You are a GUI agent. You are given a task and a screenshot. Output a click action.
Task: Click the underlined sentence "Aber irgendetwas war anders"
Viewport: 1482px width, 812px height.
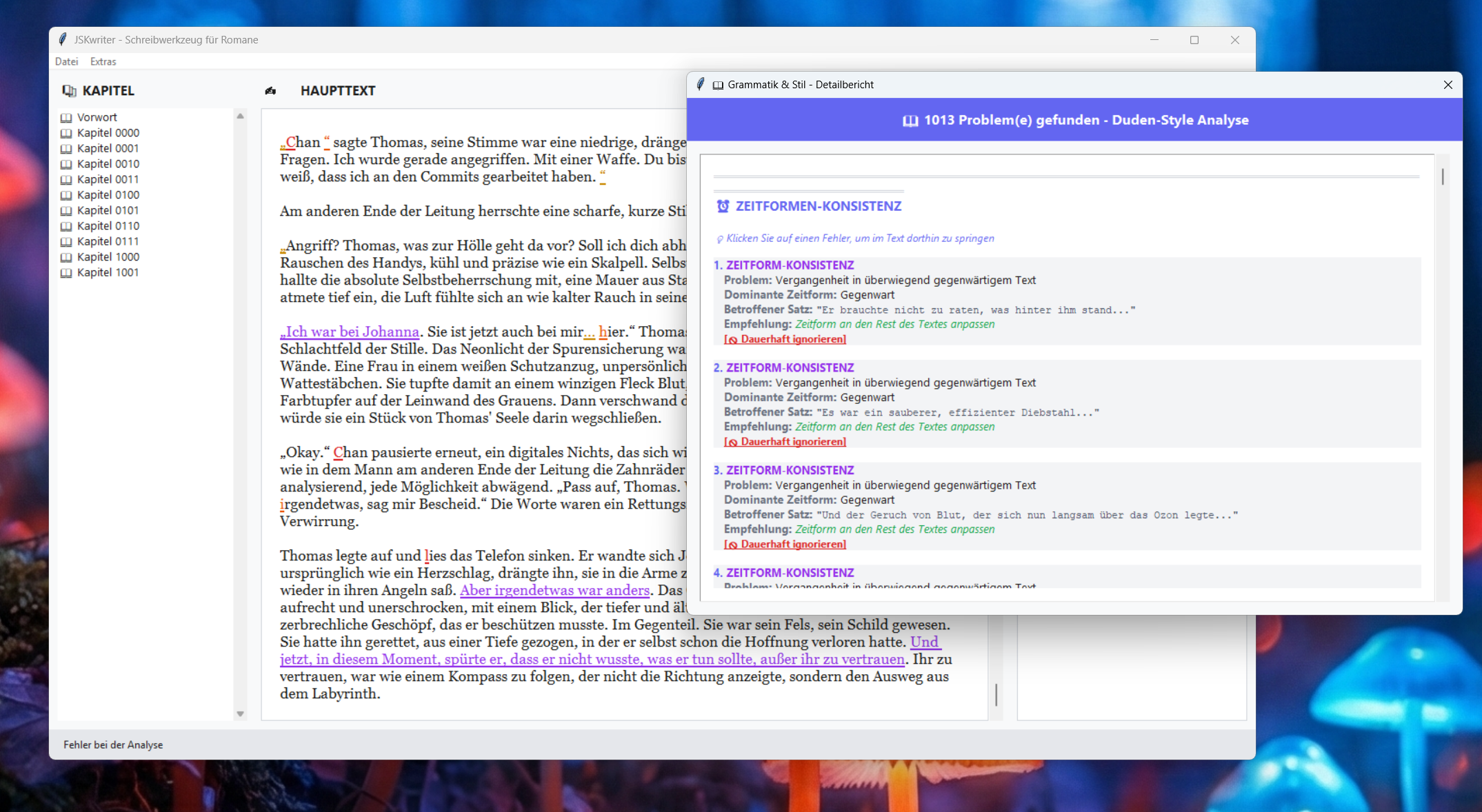[554, 590]
